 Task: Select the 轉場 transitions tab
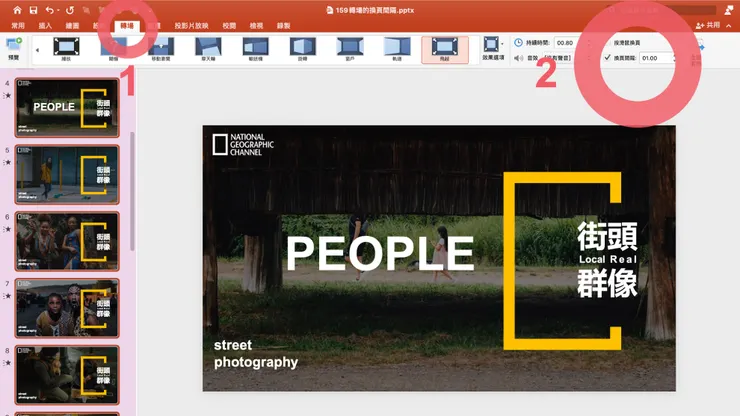click(126, 25)
